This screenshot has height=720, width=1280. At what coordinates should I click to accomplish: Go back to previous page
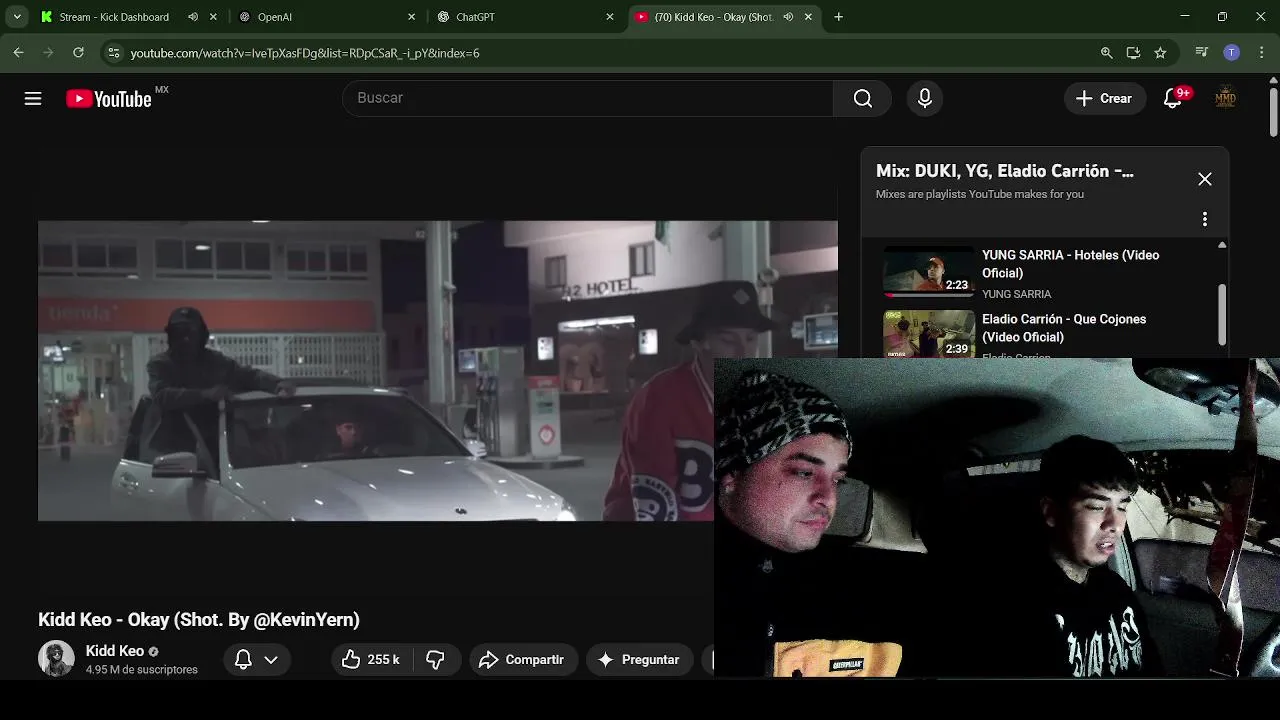[19, 53]
